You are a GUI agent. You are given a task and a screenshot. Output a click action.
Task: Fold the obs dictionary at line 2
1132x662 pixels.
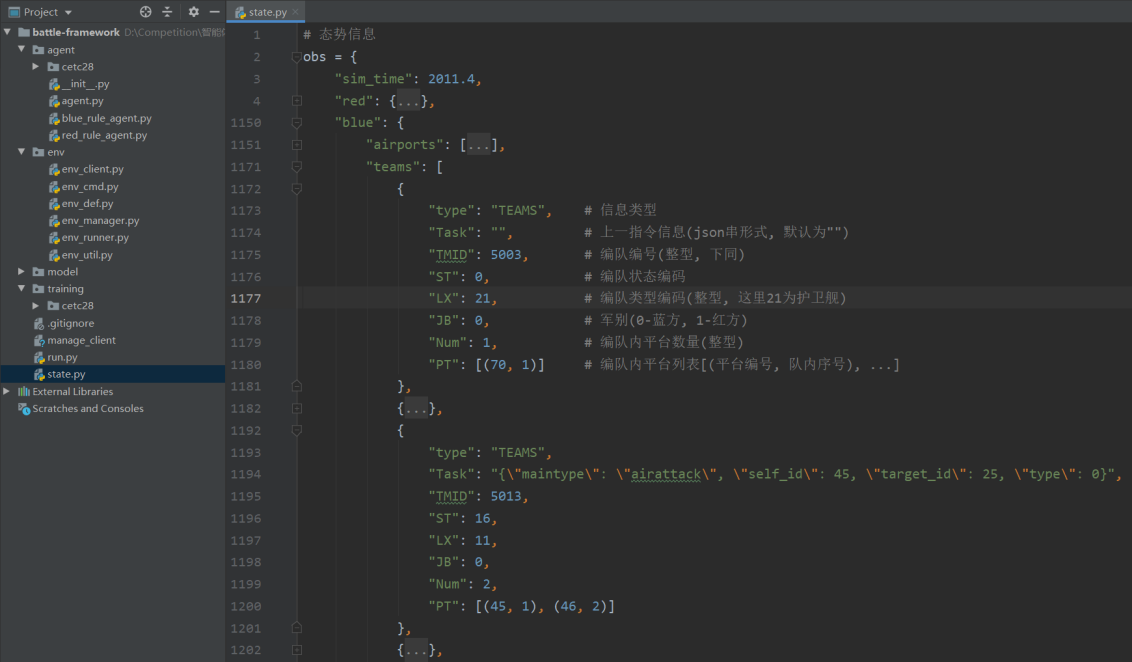297,57
